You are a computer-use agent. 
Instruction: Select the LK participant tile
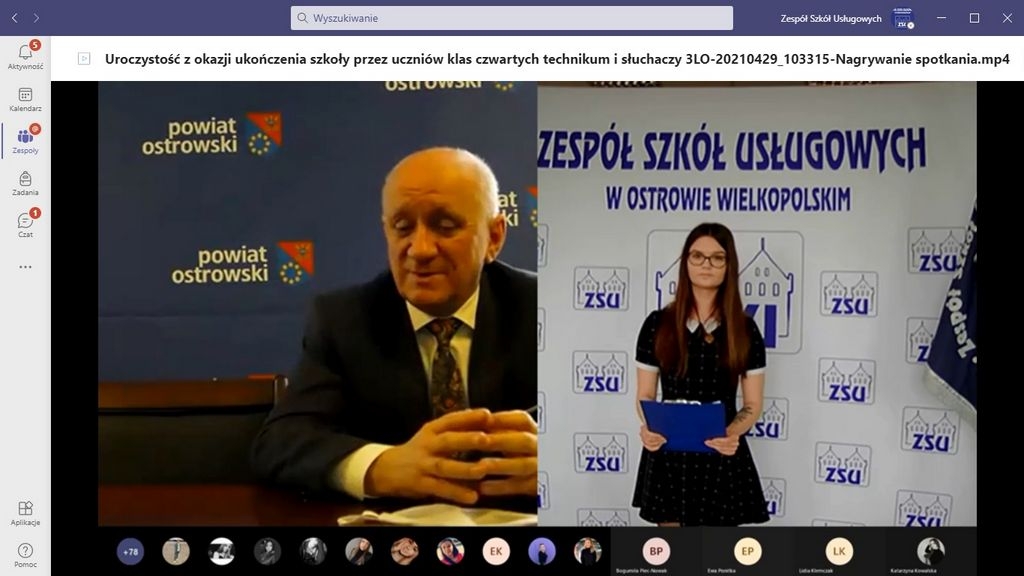click(839, 552)
